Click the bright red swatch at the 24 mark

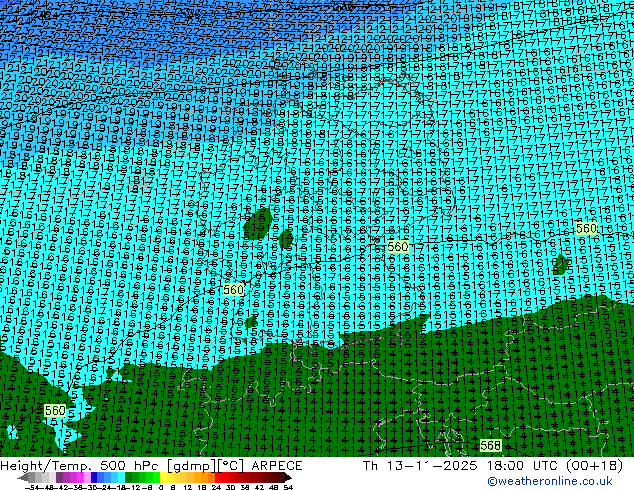218,477
